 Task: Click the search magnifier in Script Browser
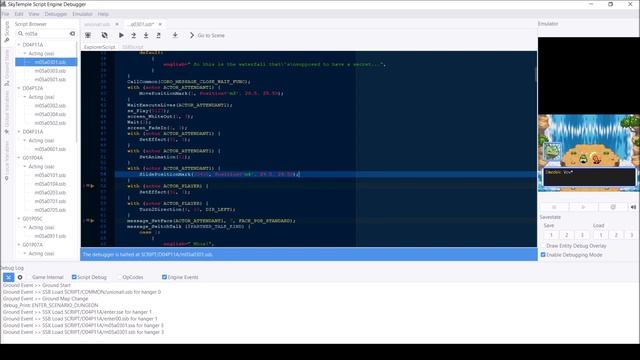[20, 33]
